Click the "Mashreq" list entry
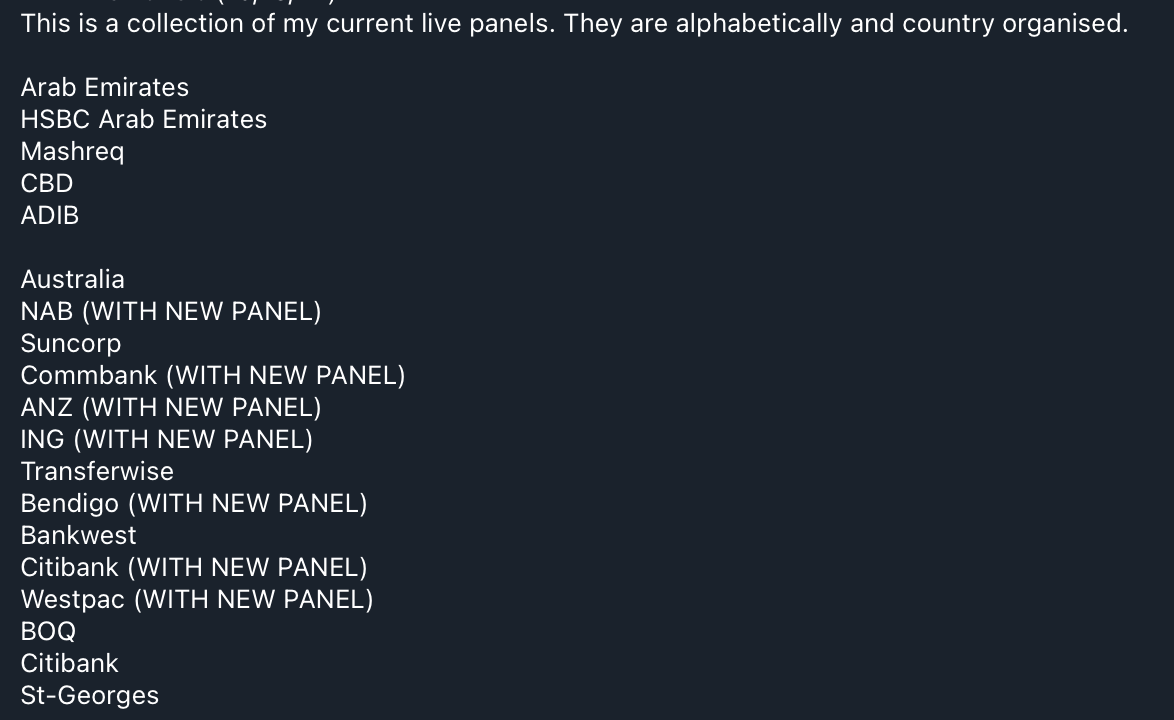This screenshot has width=1174, height=720. [72, 151]
